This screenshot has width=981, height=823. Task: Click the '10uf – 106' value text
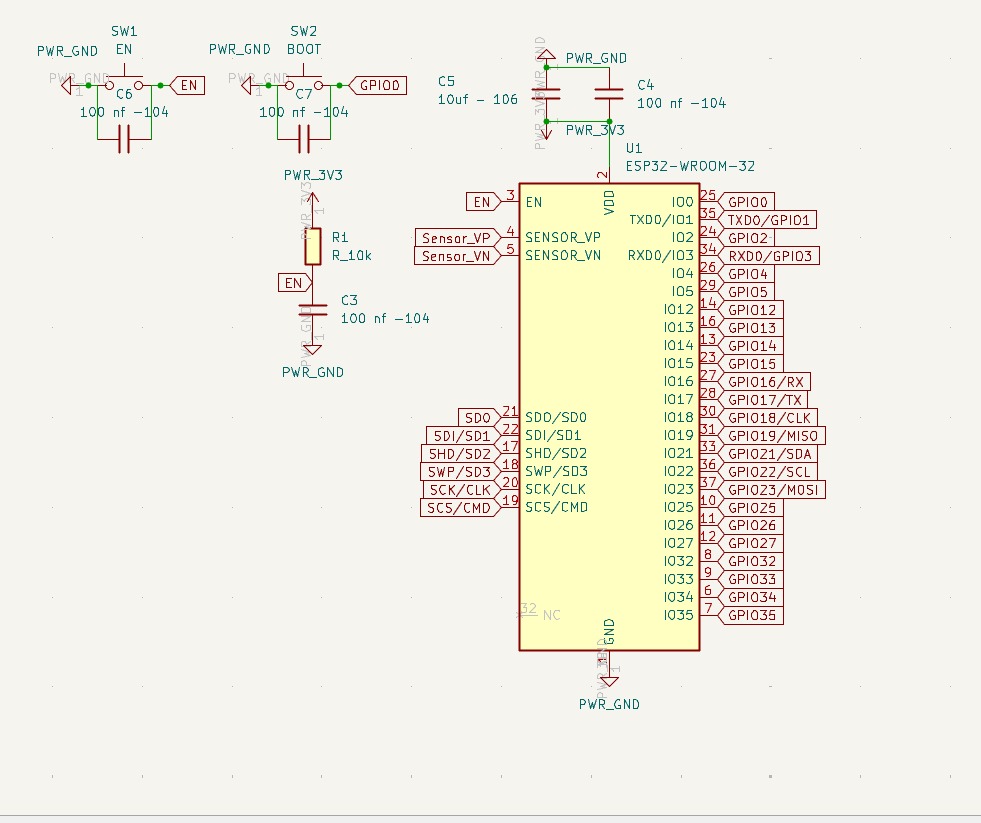477,100
